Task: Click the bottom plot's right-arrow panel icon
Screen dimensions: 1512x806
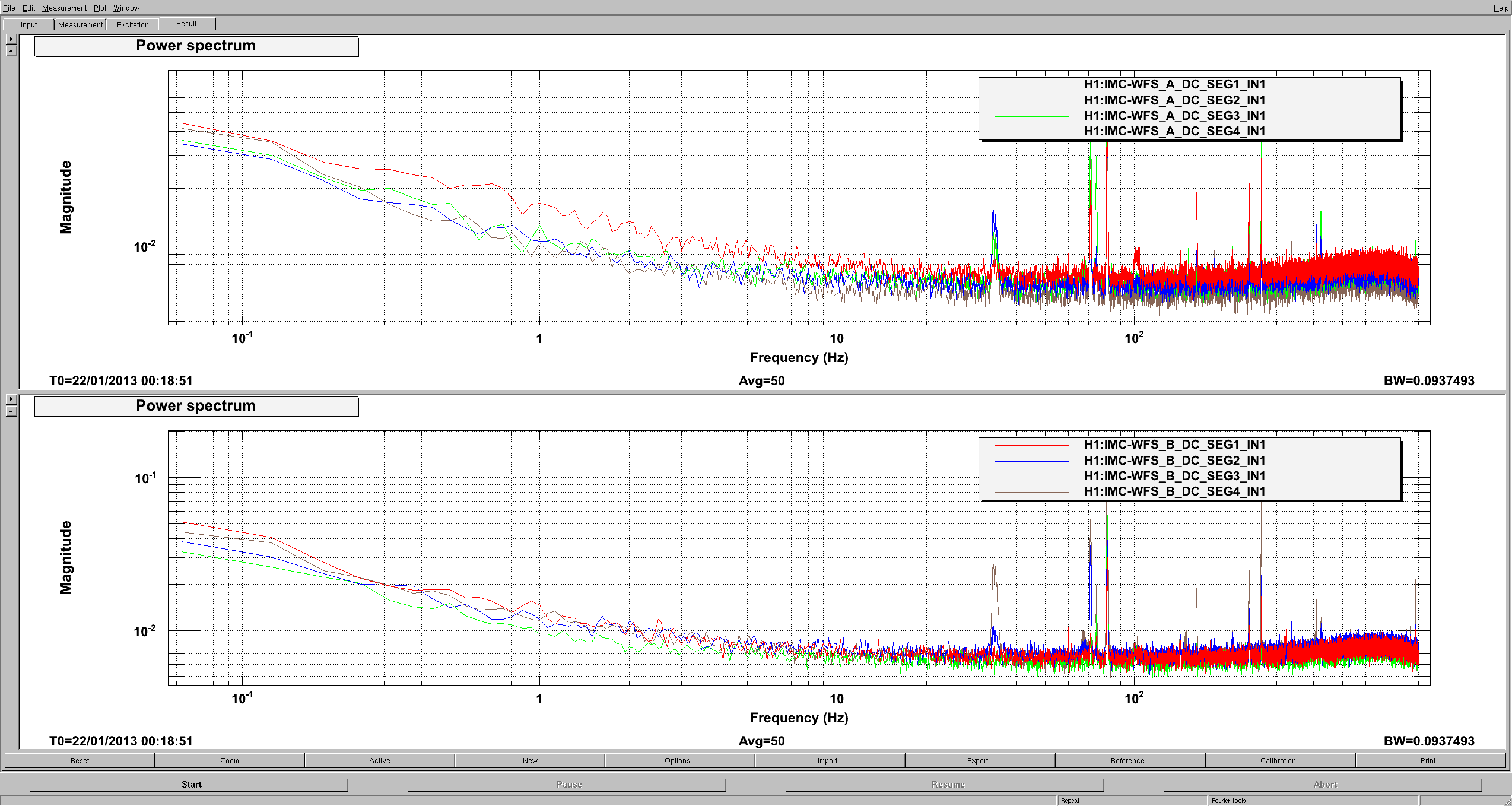Action: click(x=11, y=399)
